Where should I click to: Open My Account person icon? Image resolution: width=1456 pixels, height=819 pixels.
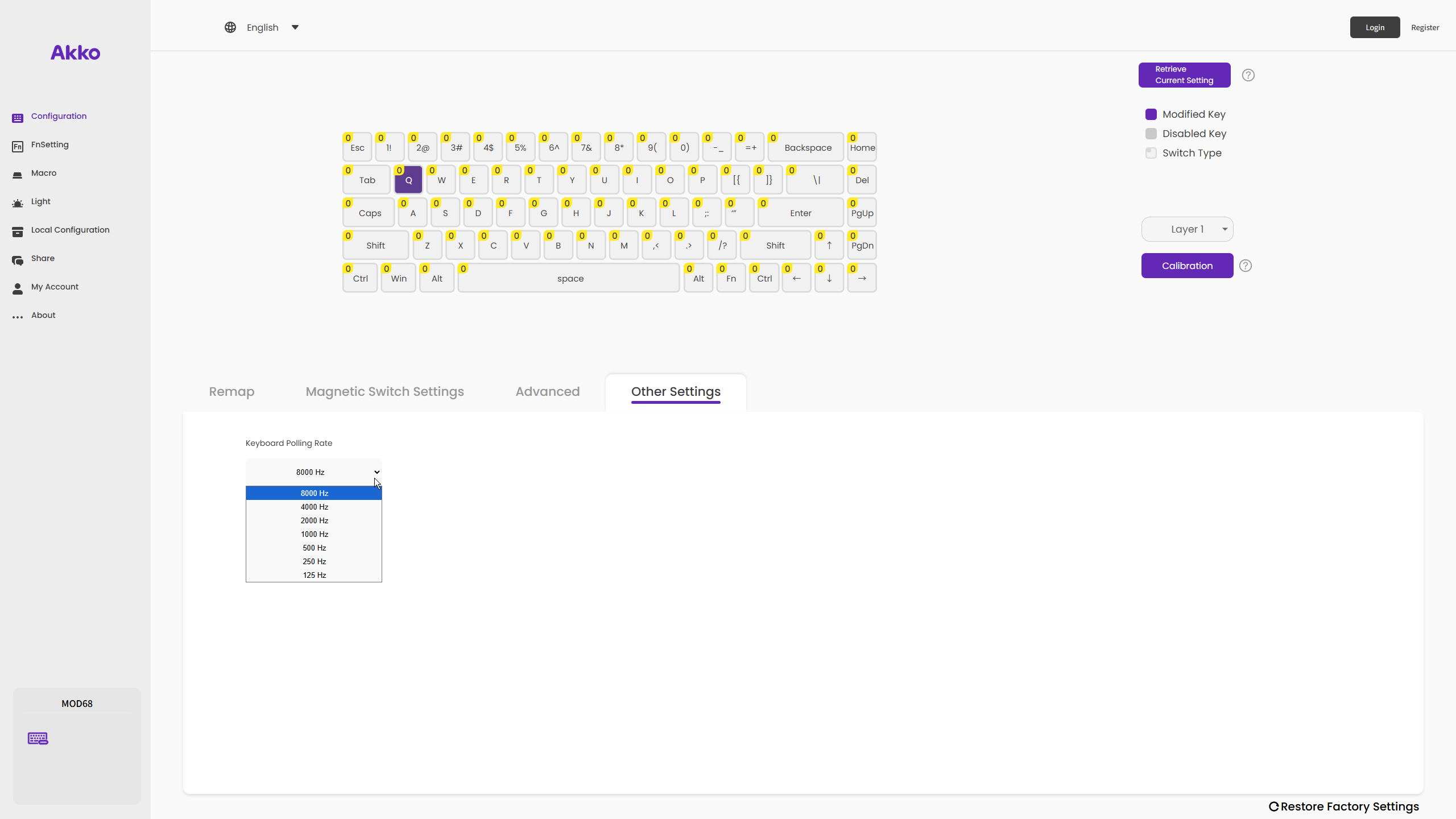[18, 288]
